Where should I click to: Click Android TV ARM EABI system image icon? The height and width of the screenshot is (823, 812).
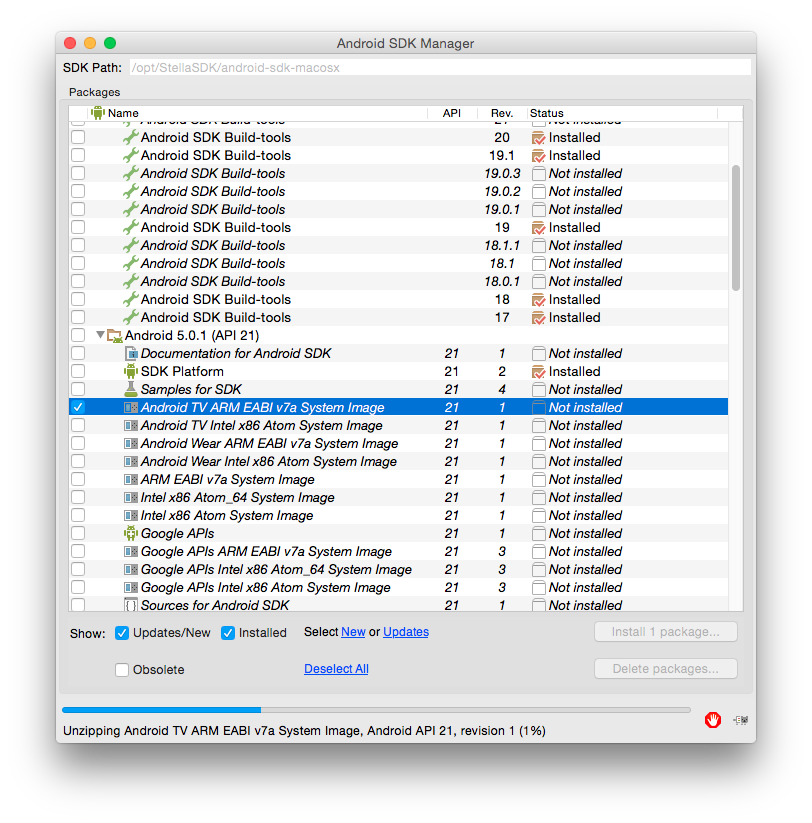pyautogui.click(x=131, y=407)
